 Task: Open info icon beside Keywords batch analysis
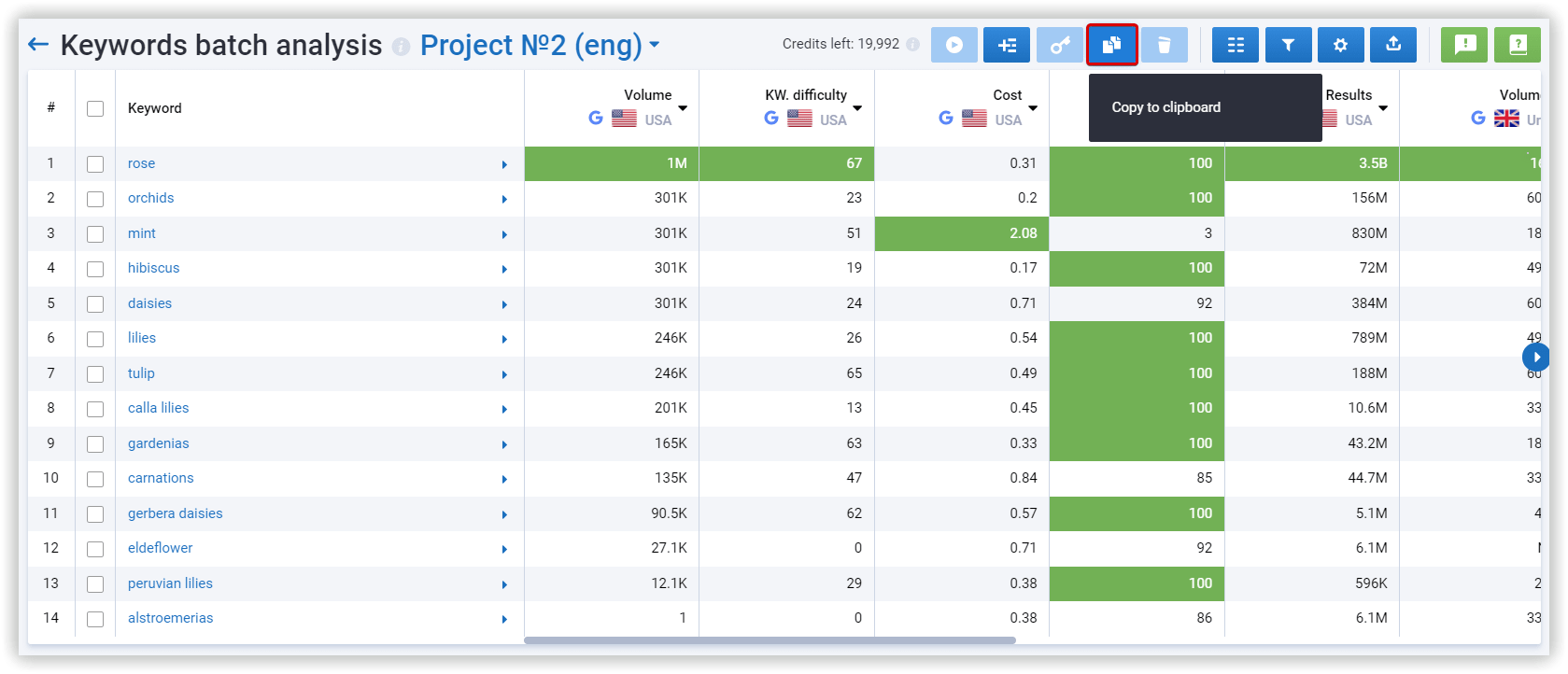pos(401,46)
